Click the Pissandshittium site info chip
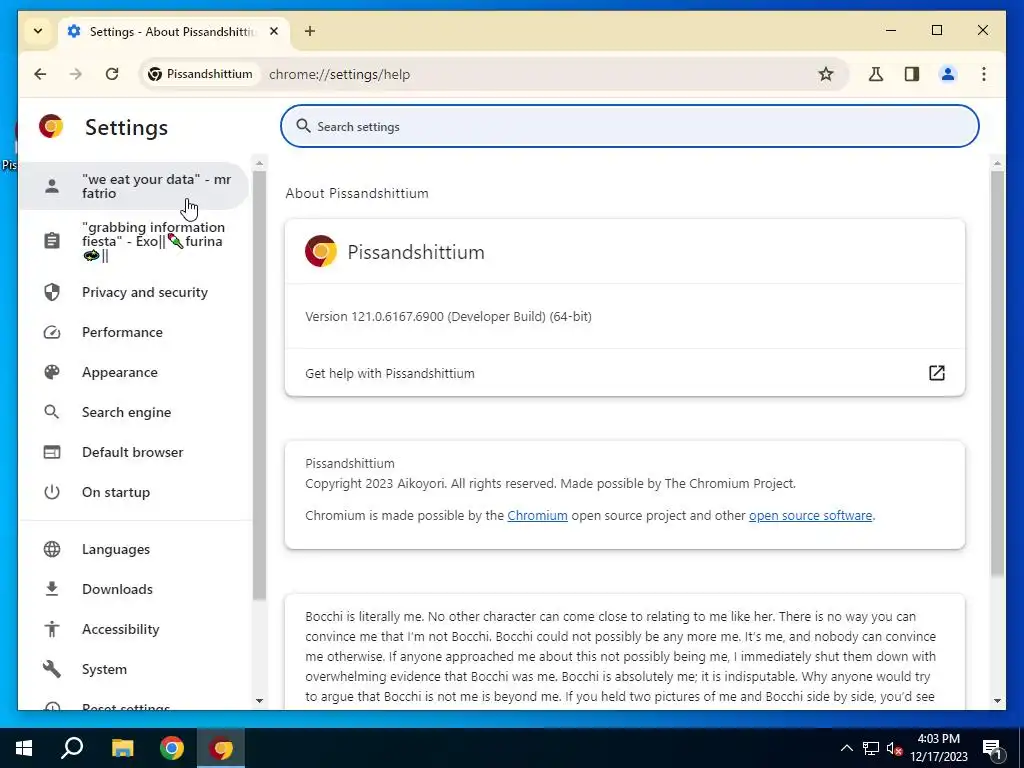This screenshot has height=768, width=1024. pyautogui.click(x=200, y=74)
